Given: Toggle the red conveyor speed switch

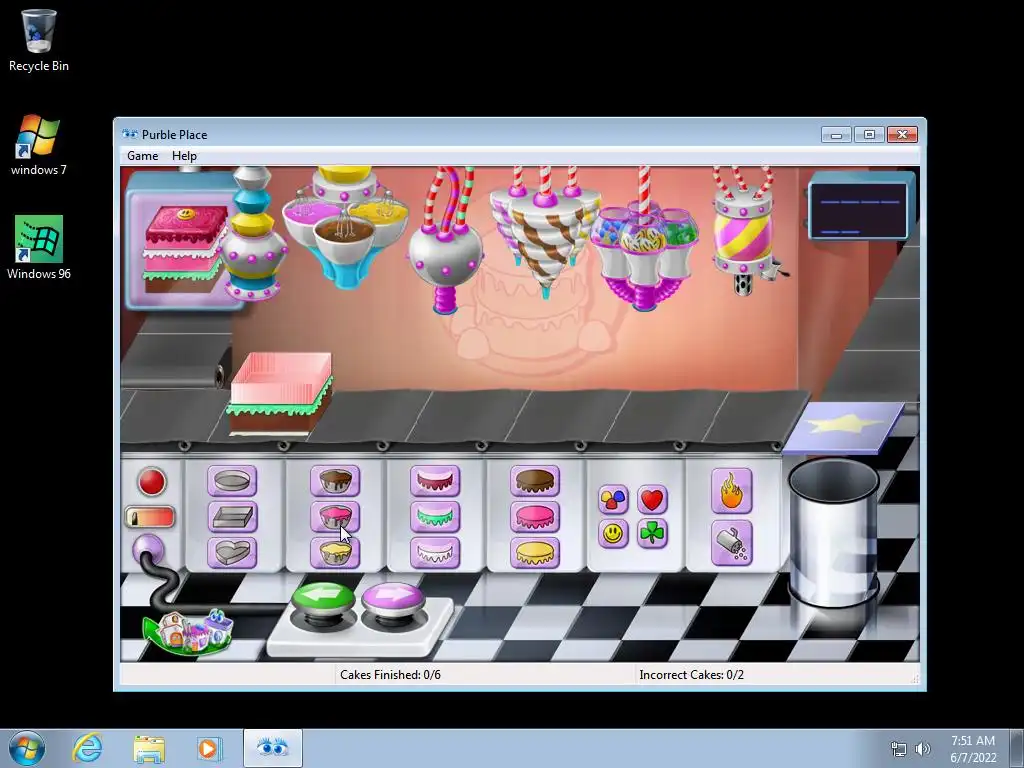Looking at the screenshot, I should [150, 518].
